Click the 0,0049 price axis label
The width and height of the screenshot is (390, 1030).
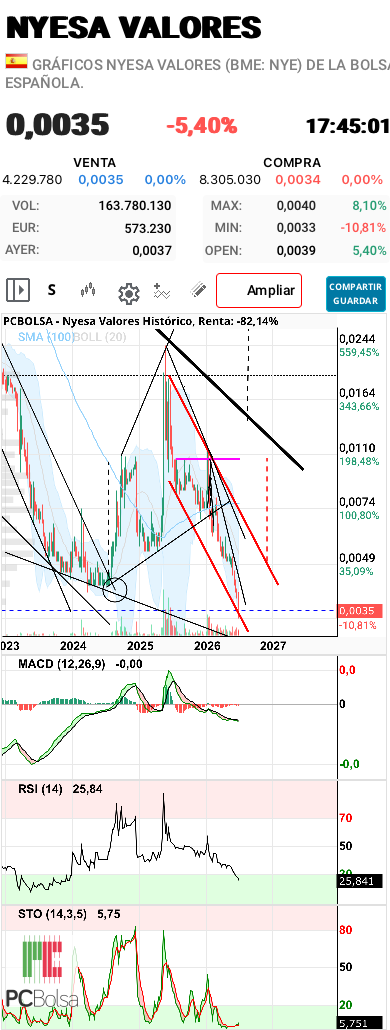pyautogui.click(x=356, y=558)
